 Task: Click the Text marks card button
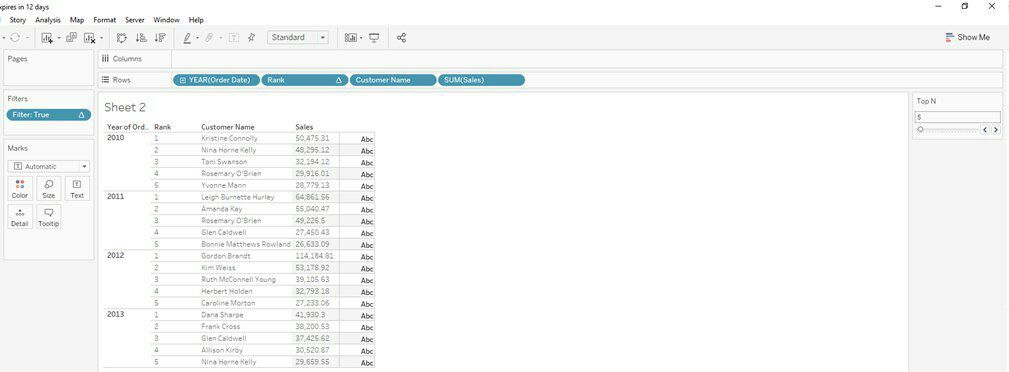tap(77, 189)
